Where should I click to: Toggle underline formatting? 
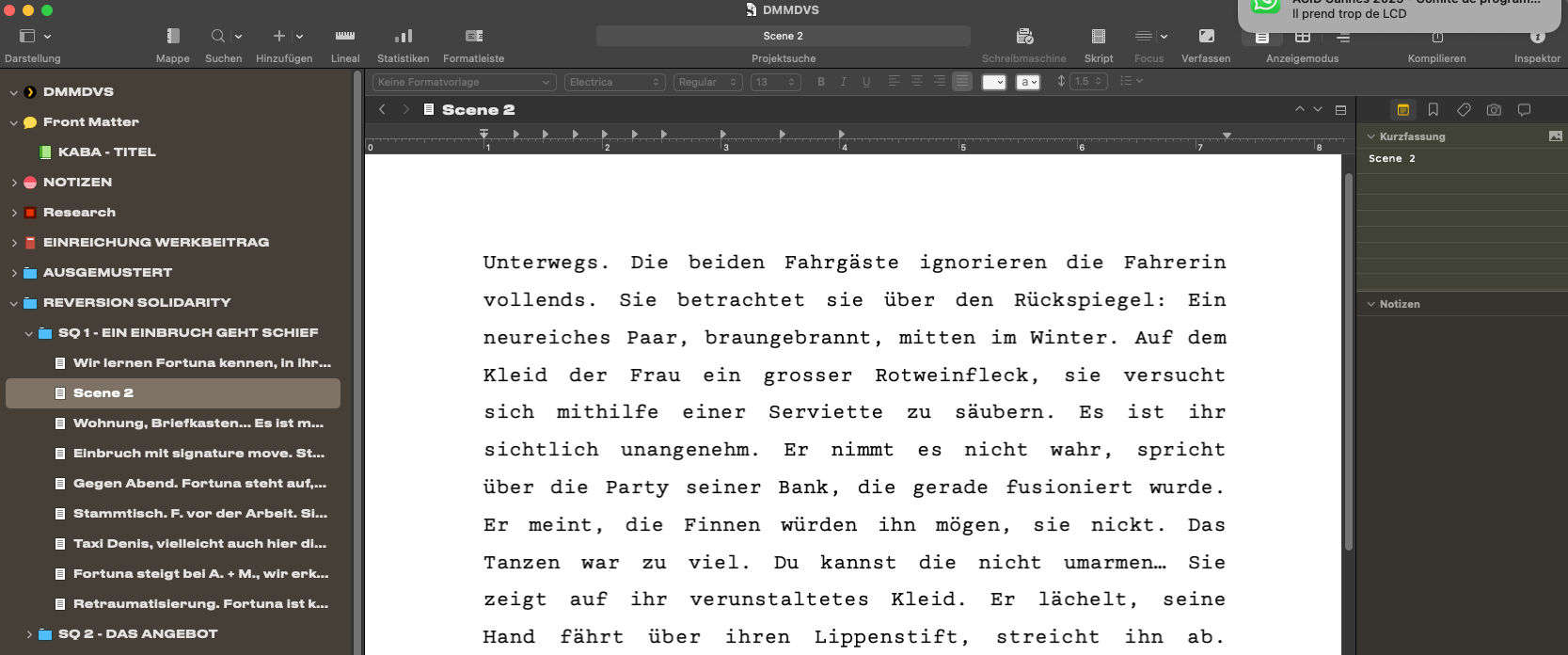pyautogui.click(x=866, y=82)
